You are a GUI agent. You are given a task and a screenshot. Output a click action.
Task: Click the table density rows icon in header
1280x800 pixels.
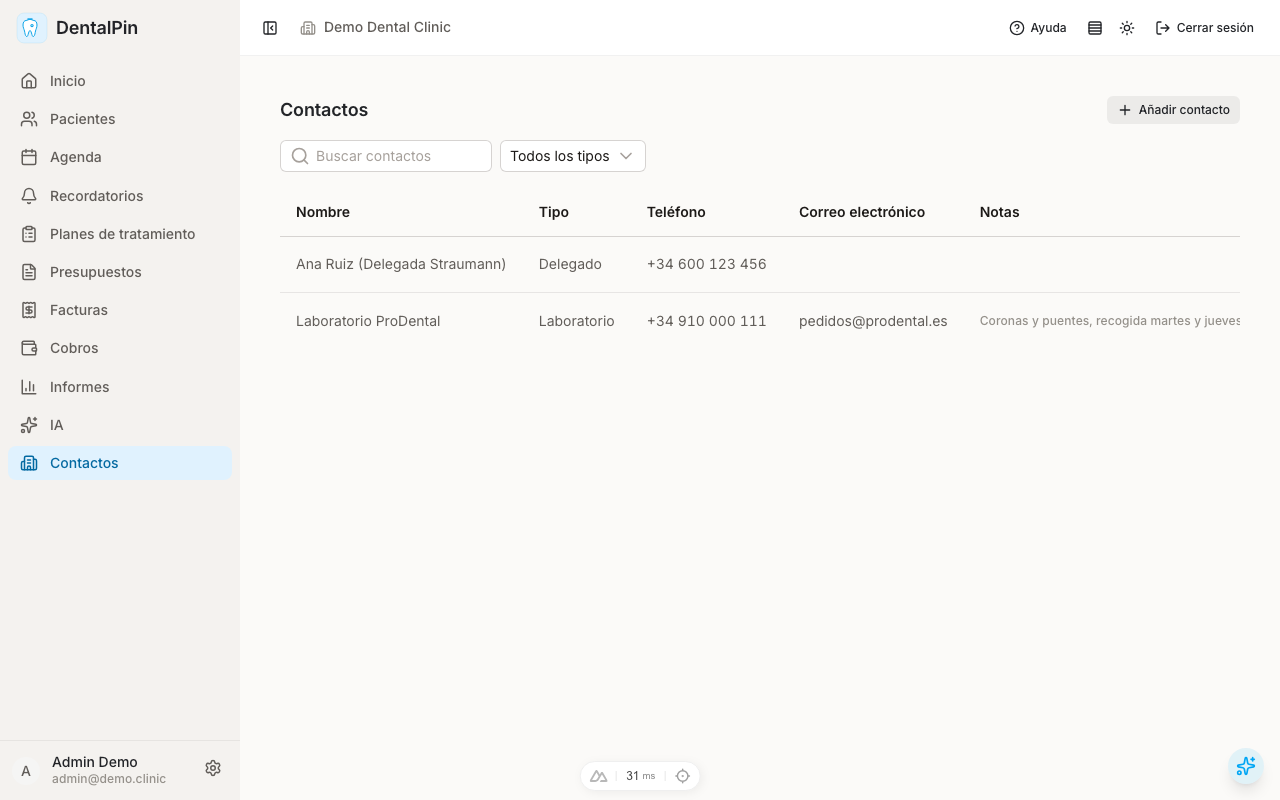coord(1095,28)
